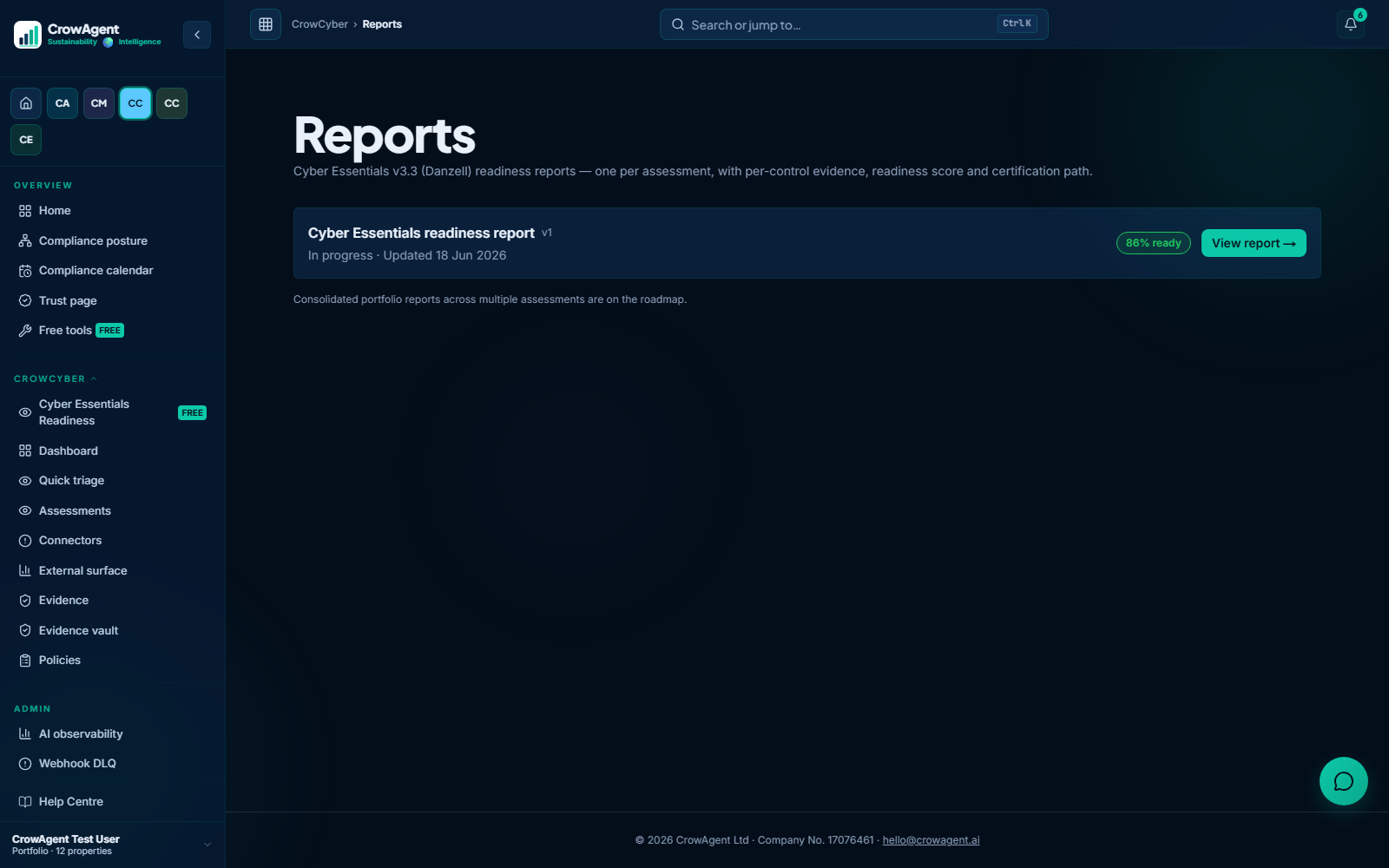The width and height of the screenshot is (1389, 868).
Task: Open Cyber Essentials readiness report title
Action: tap(421, 233)
